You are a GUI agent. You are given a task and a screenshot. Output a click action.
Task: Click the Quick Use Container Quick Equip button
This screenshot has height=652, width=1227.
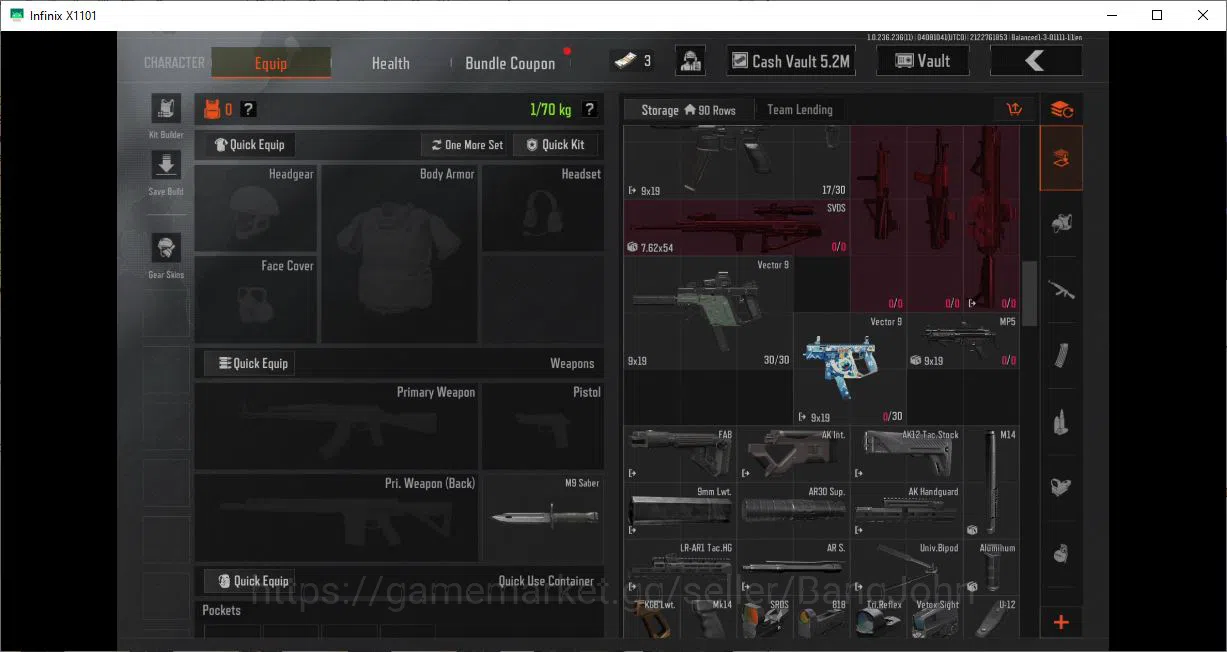[250, 581]
